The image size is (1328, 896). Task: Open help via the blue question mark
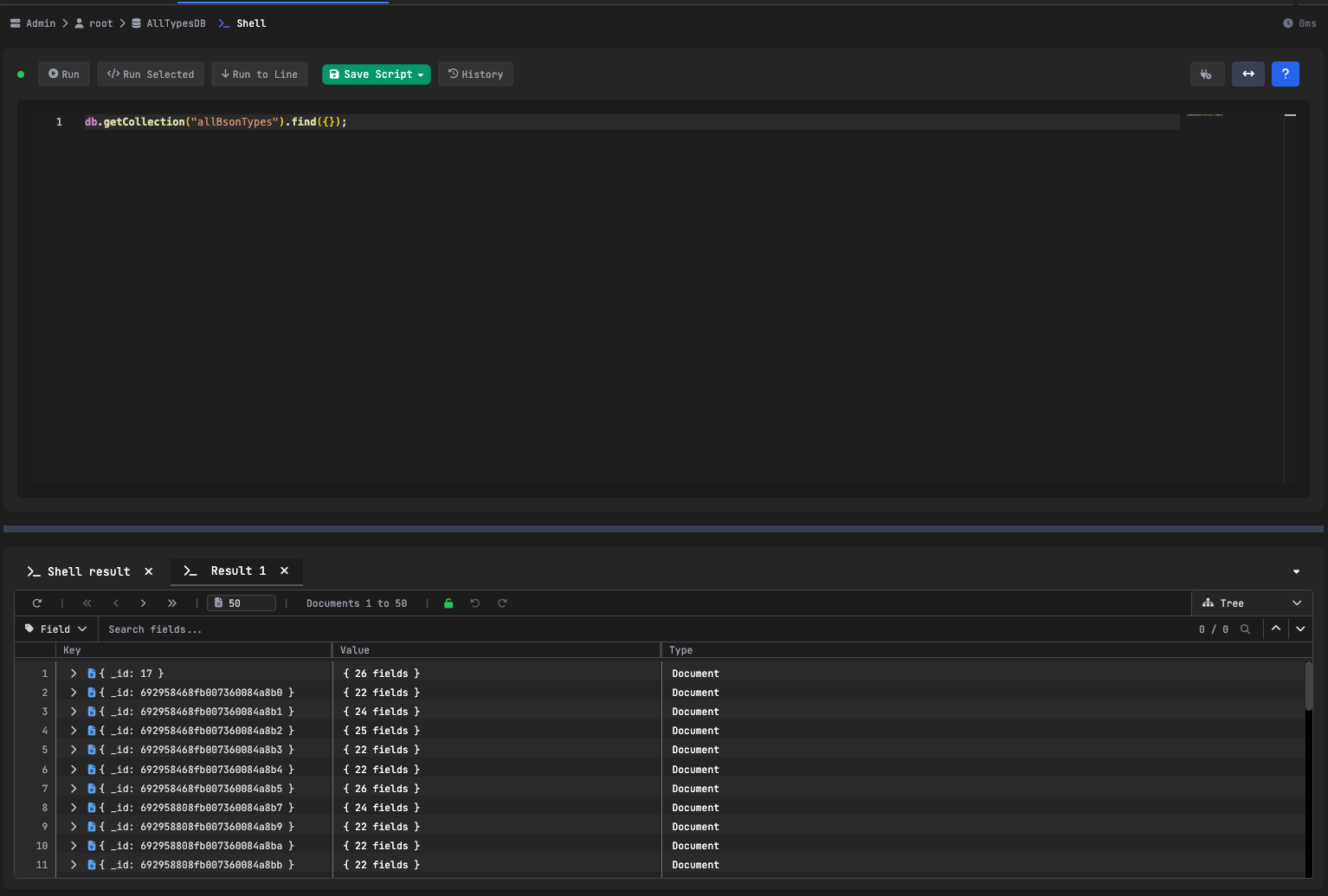click(1285, 74)
